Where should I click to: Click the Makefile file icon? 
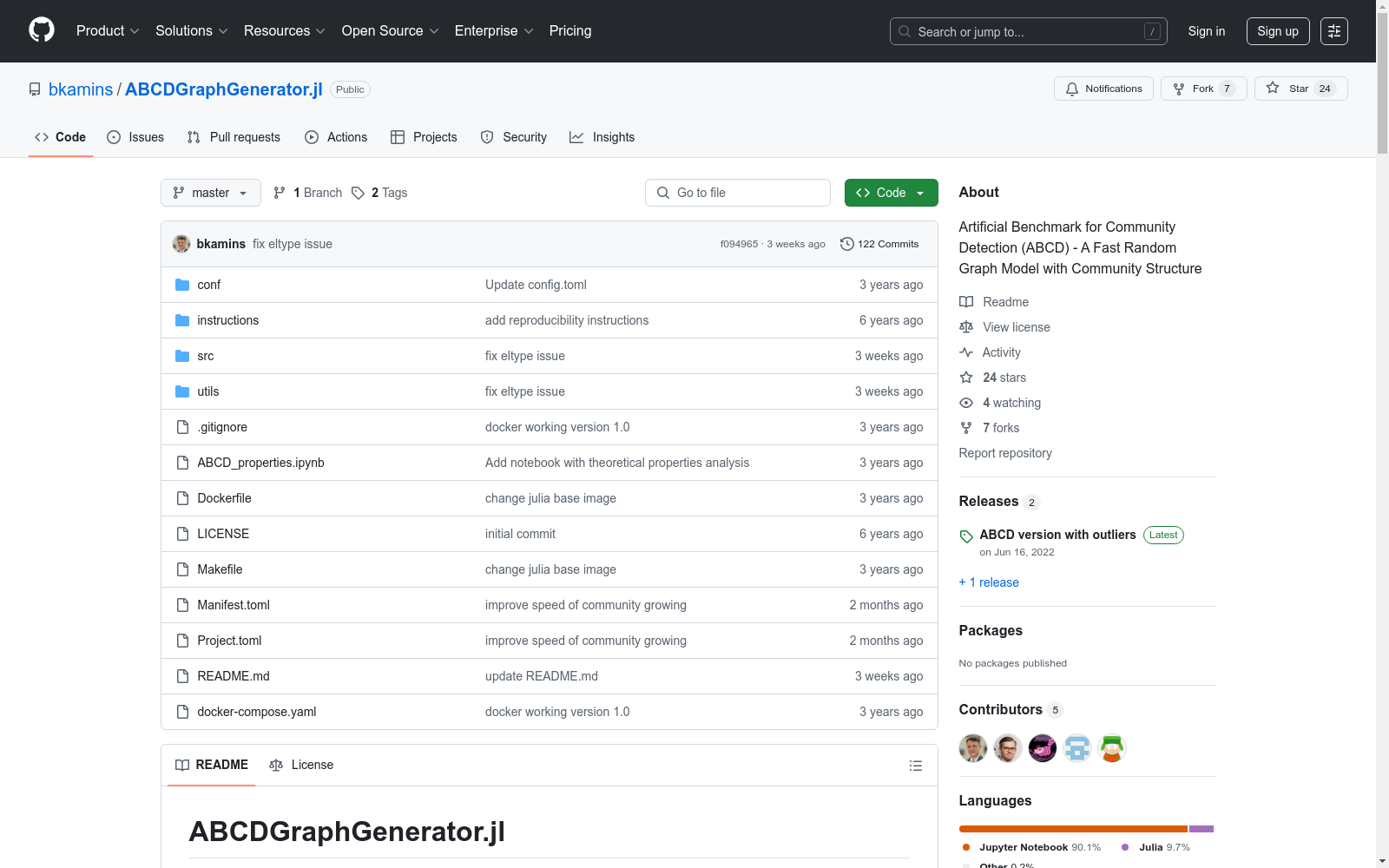click(x=182, y=569)
